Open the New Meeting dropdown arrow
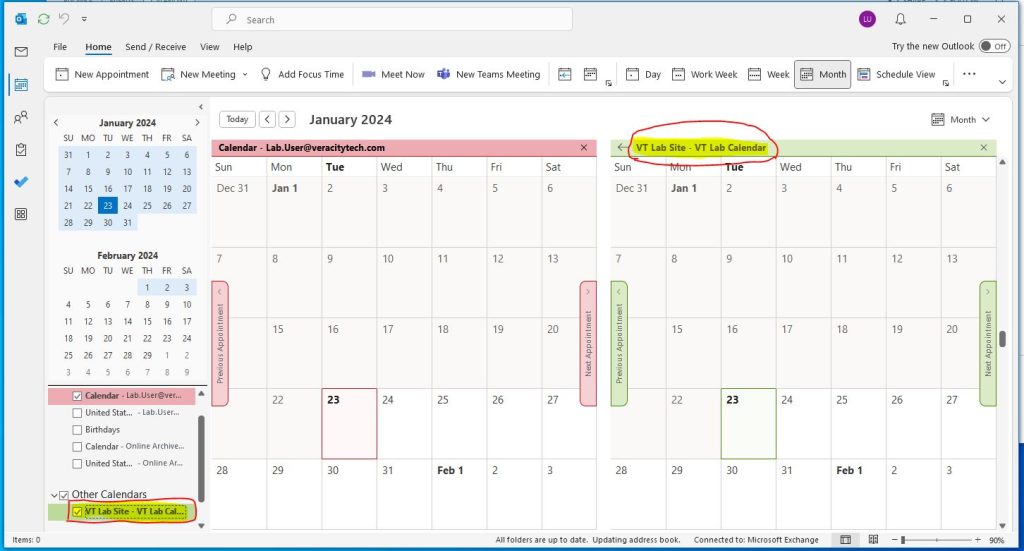1024x551 pixels. click(x=245, y=74)
